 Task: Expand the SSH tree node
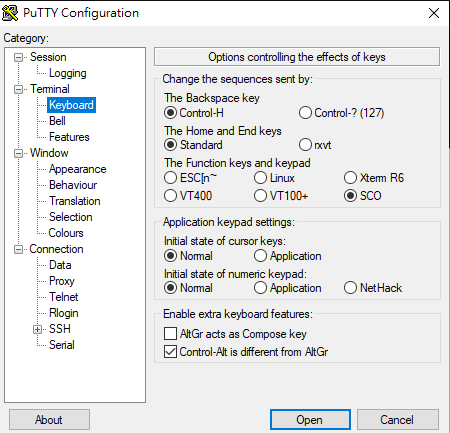[37, 329]
